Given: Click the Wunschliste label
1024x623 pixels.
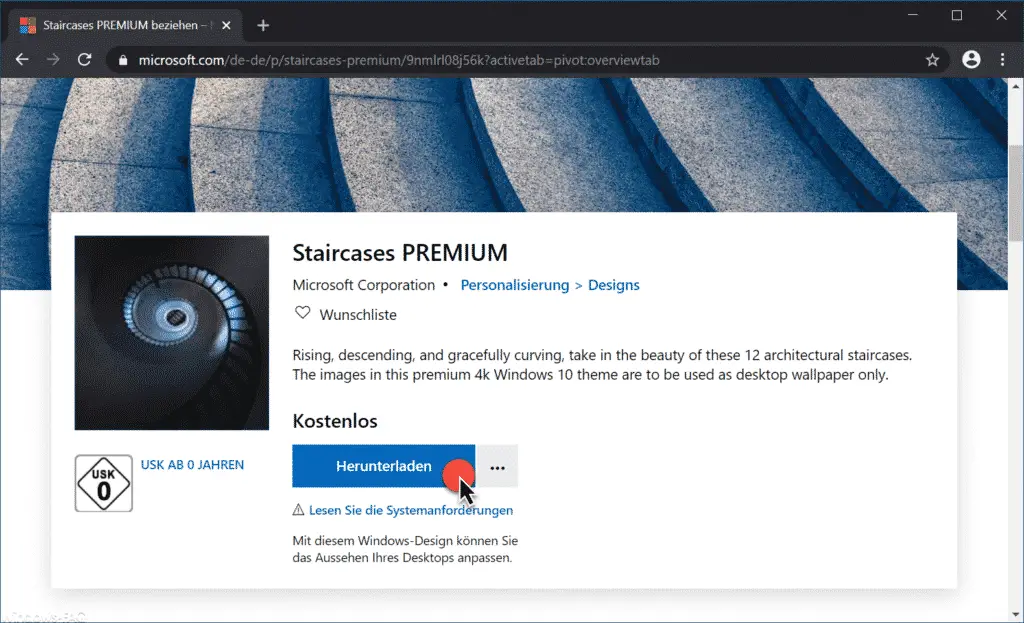Looking at the screenshot, I should click(358, 315).
